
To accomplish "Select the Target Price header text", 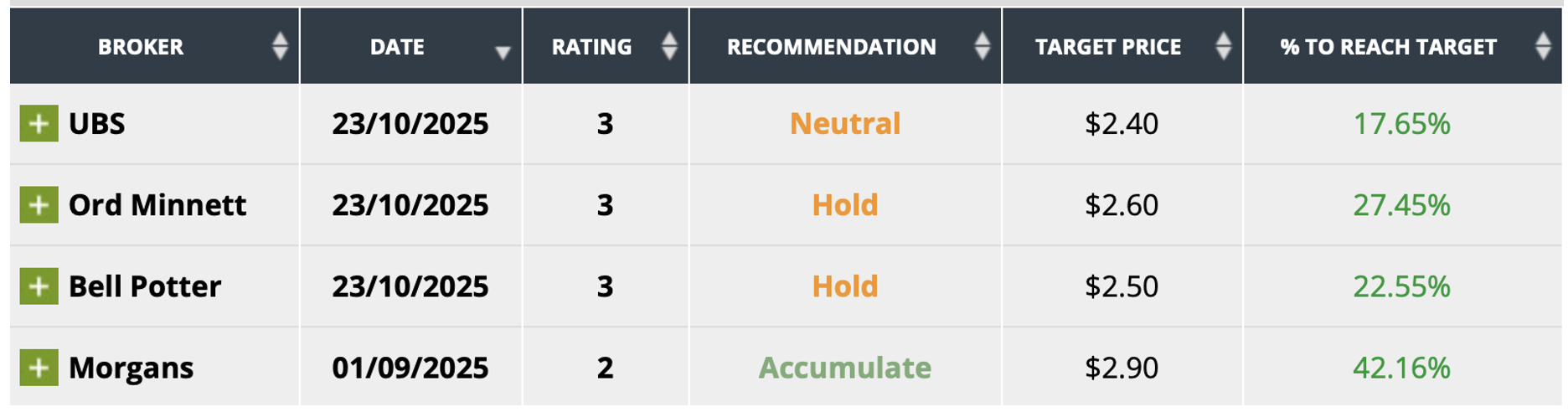I will pos(1107,47).
